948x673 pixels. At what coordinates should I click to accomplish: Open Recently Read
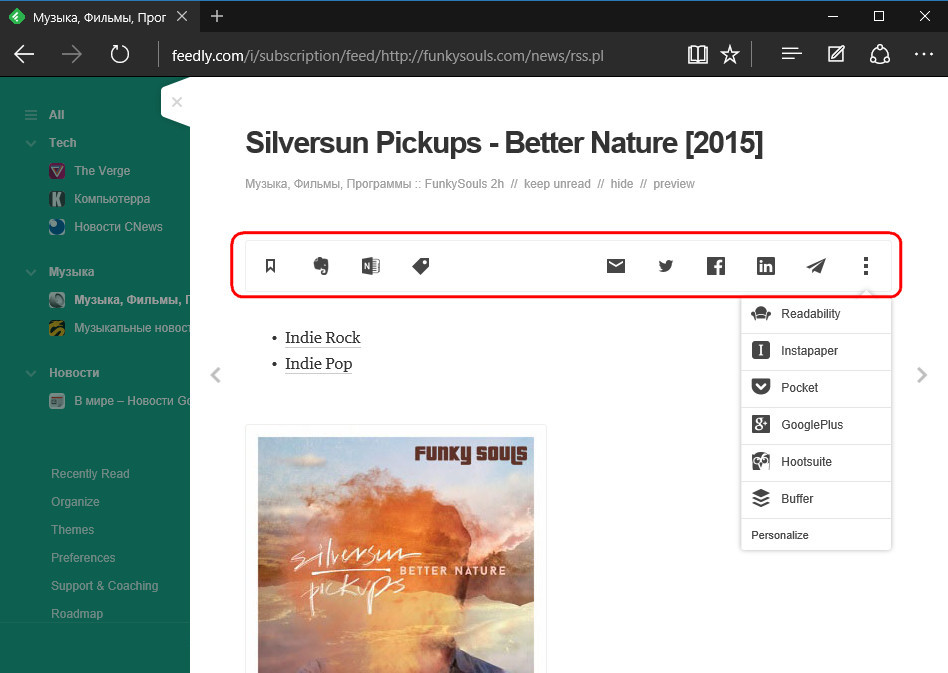point(90,474)
